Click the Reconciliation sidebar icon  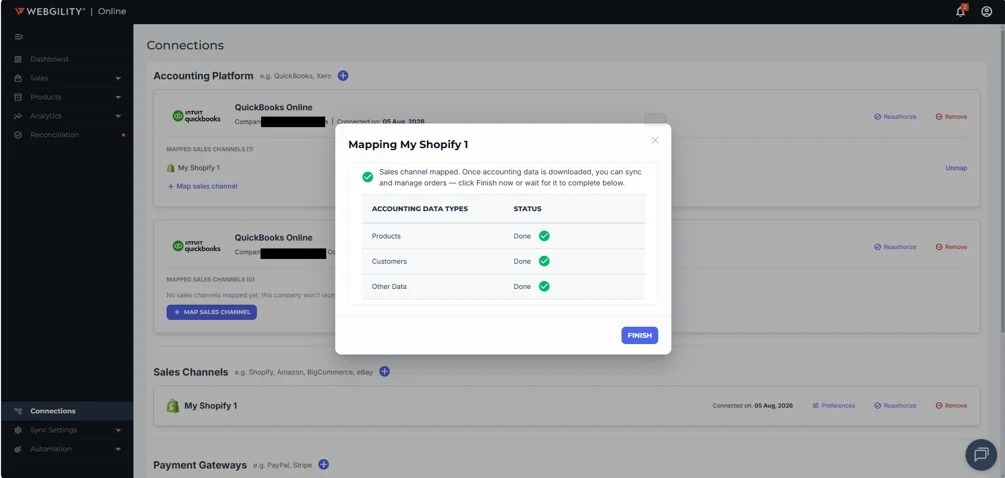18,135
